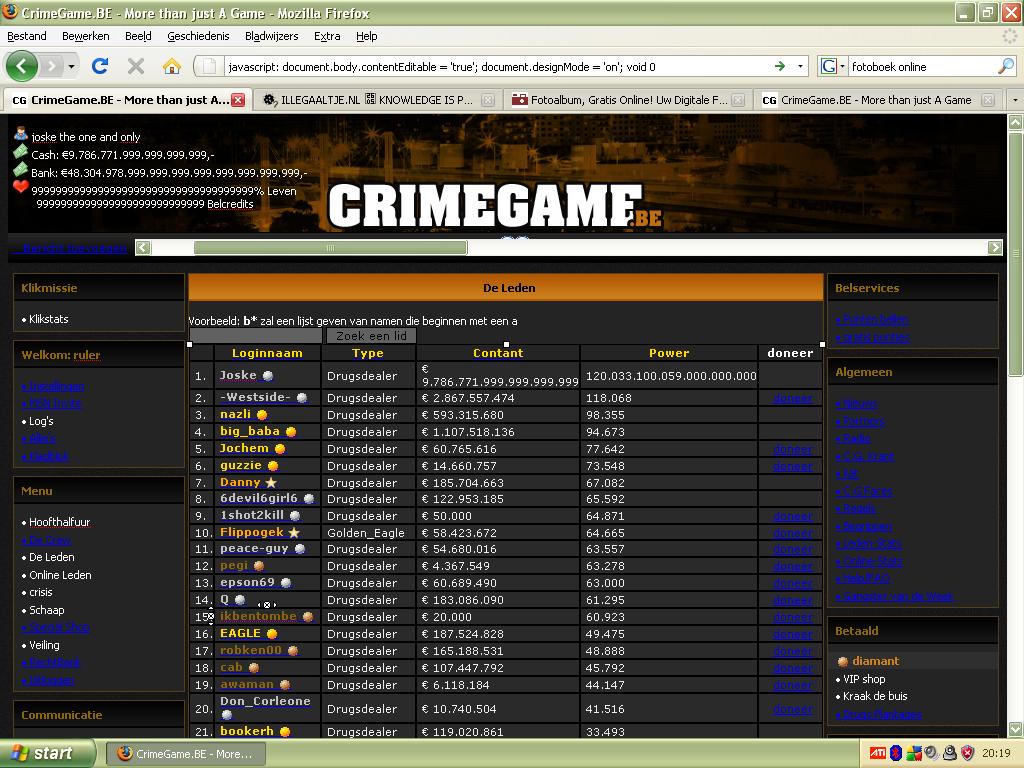Screen dimensions: 1024x768
Task: Click the Klikstats link
Action: coord(48,319)
